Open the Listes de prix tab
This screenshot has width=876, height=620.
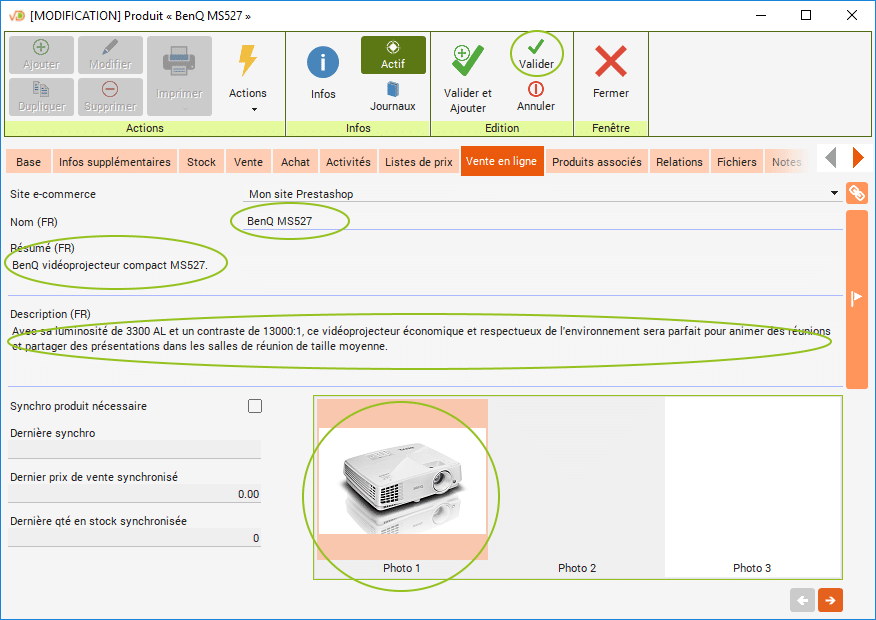pyautogui.click(x=418, y=162)
